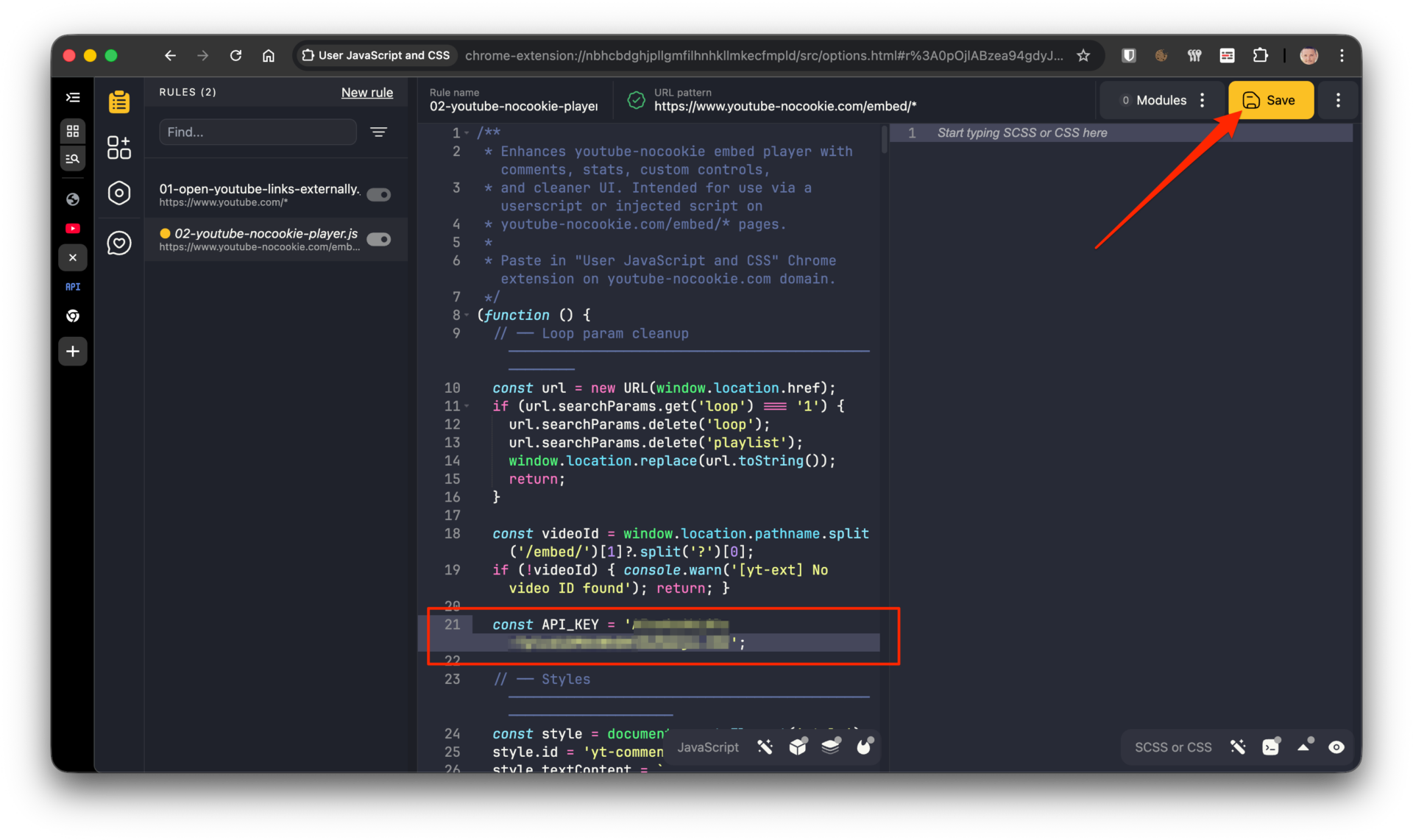Screen dimensions: 1413x840
Task: Click the JavaScript cube module icon
Action: click(x=798, y=747)
